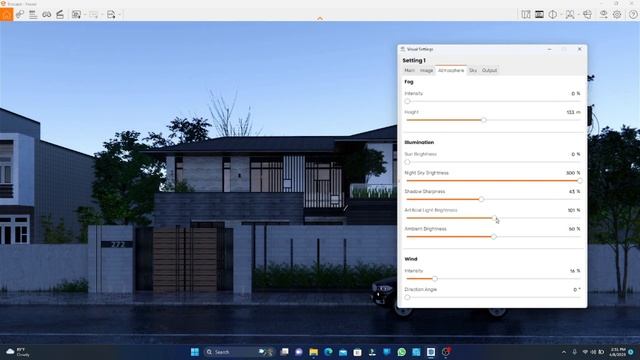Expand the collapsed top panel orange chevron
This screenshot has height=360, width=640.
point(320,18)
